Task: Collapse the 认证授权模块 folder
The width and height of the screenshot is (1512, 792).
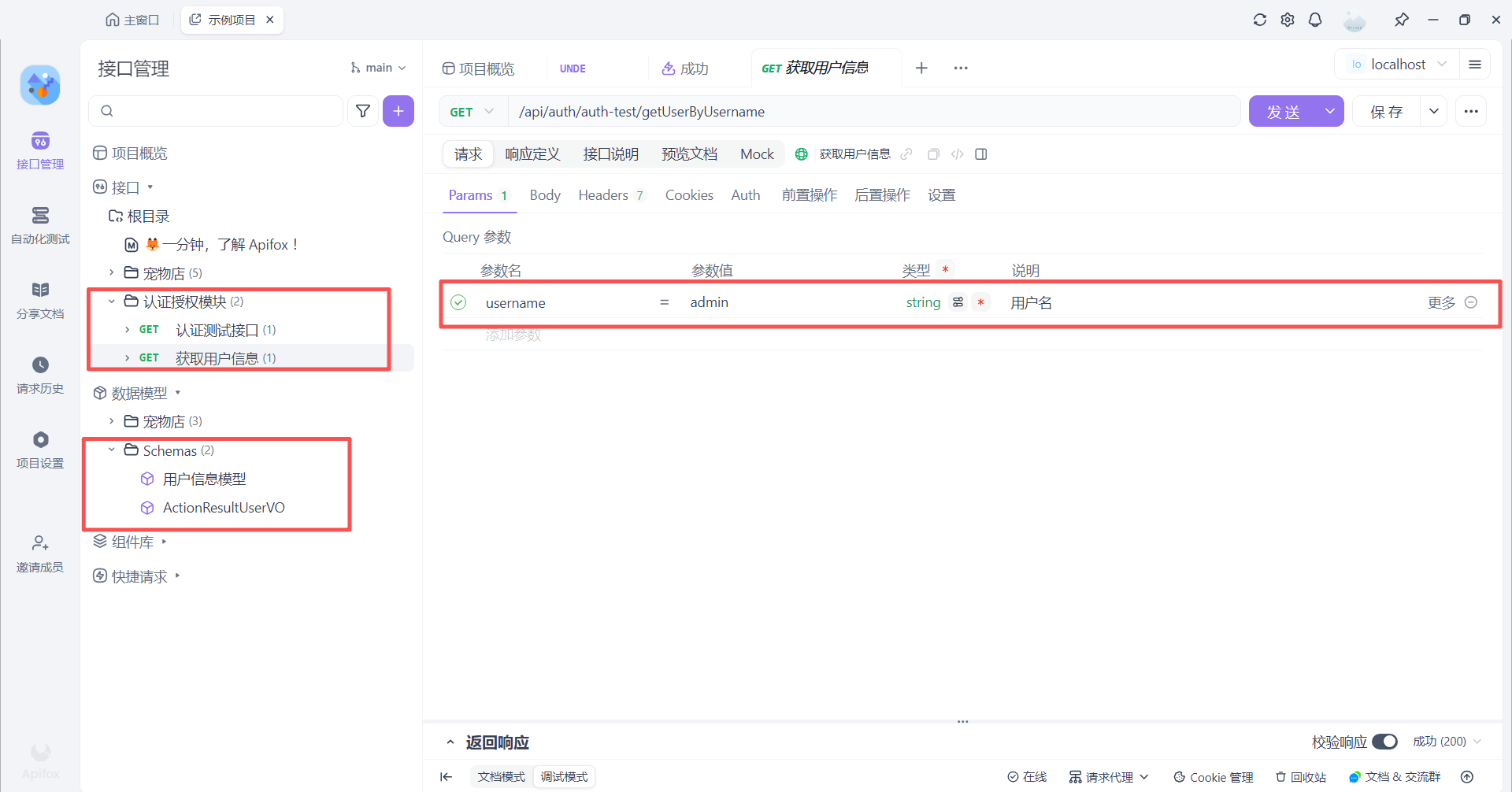Action: click(x=112, y=301)
